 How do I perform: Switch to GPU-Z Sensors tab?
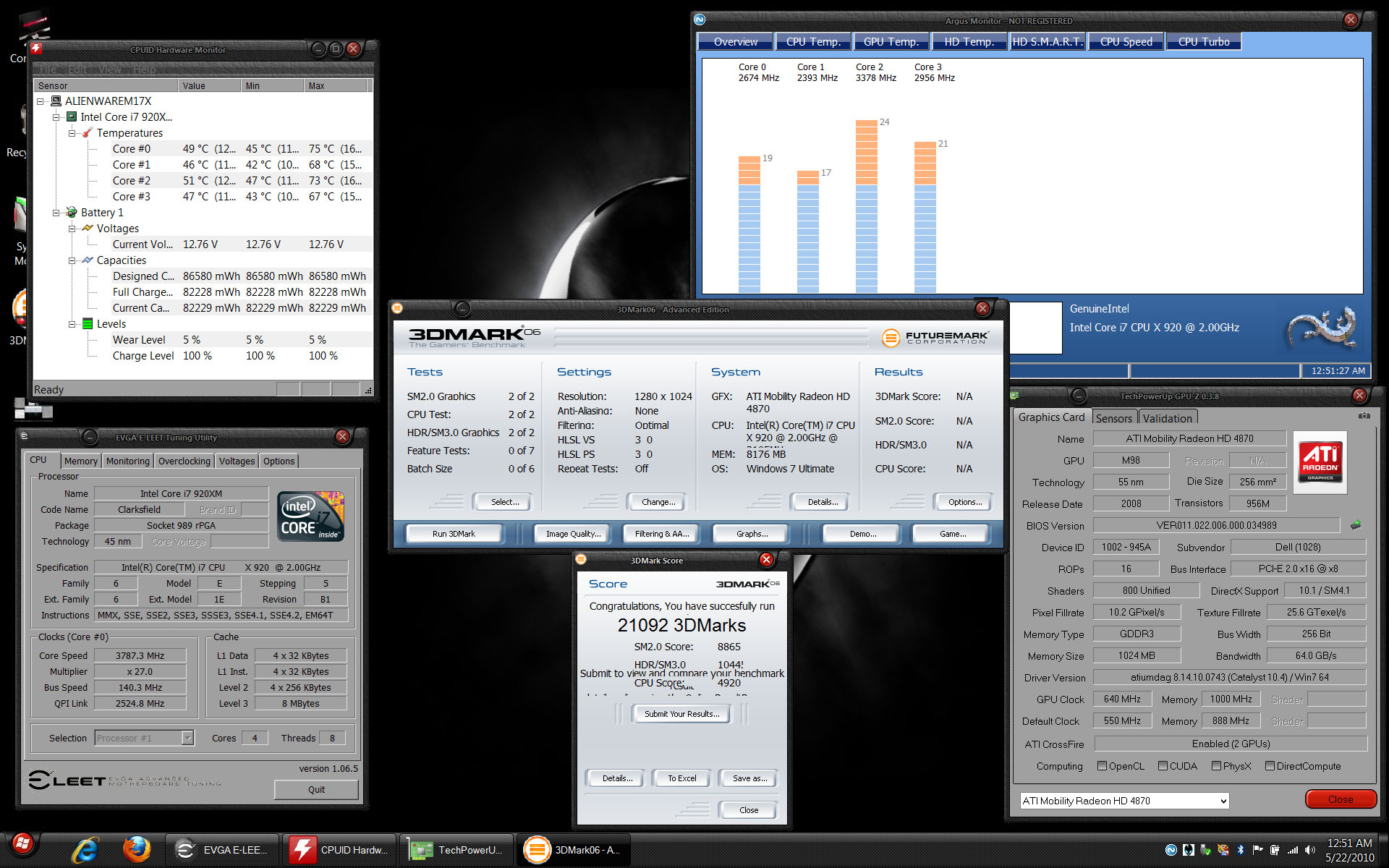(1113, 418)
